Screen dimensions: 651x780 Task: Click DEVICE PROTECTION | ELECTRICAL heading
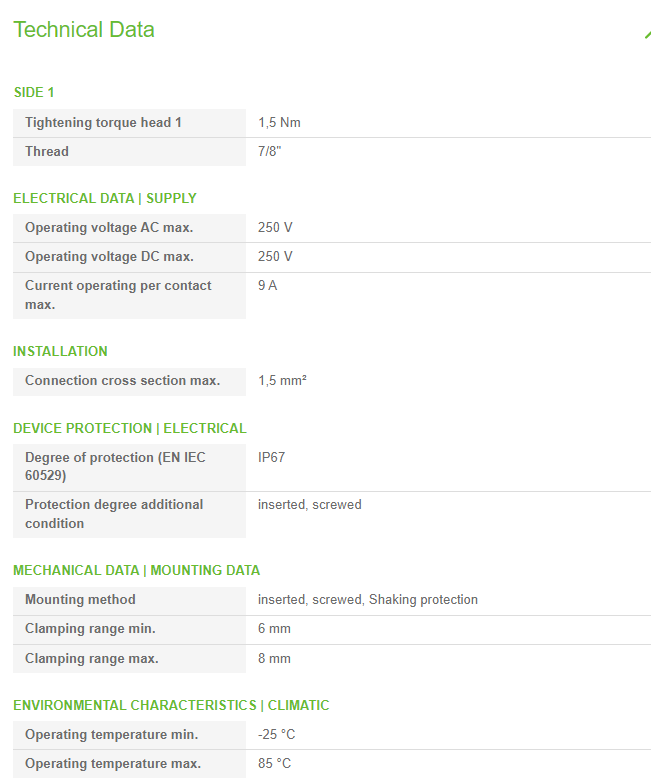pyautogui.click(x=130, y=428)
